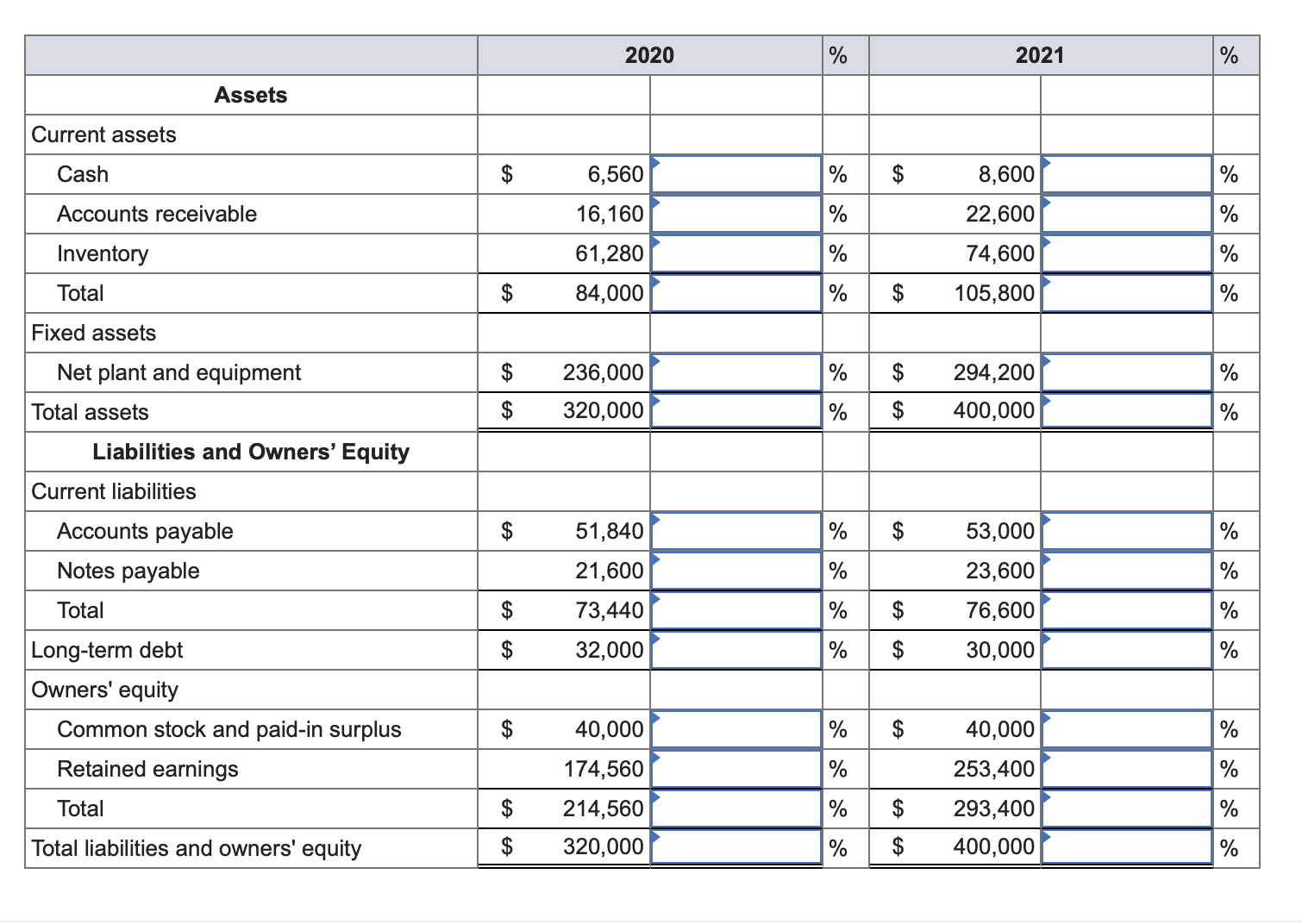1302x924 pixels.
Task: Focus the 2021 Total assets percentage field
Action: click(1127, 410)
